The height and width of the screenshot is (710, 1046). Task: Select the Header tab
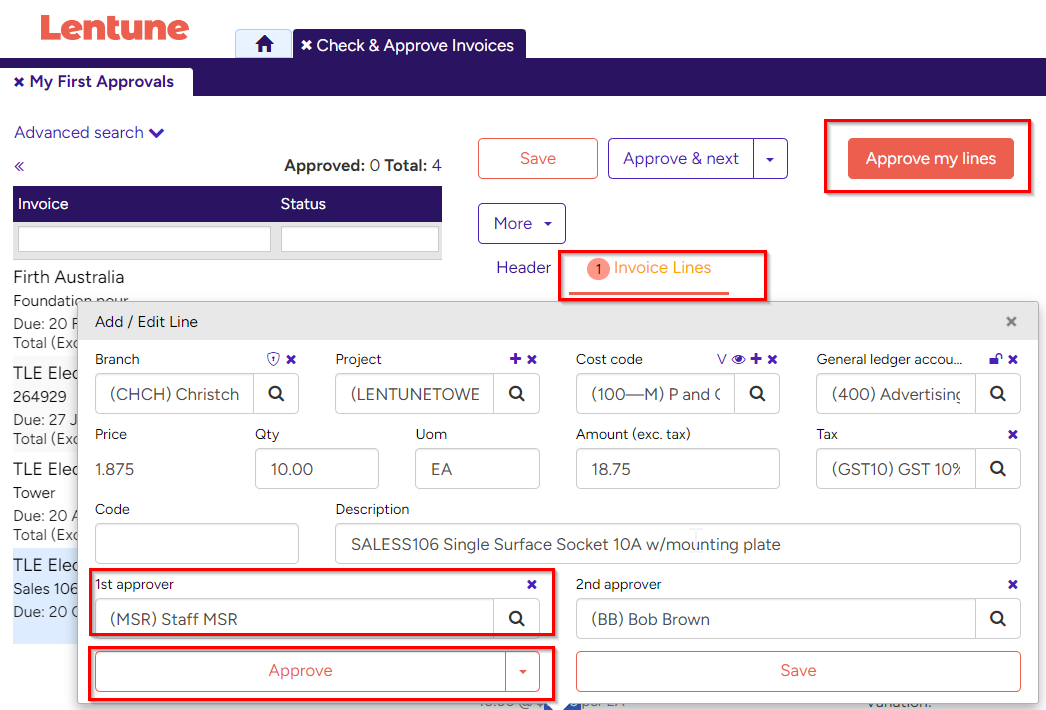click(x=523, y=268)
